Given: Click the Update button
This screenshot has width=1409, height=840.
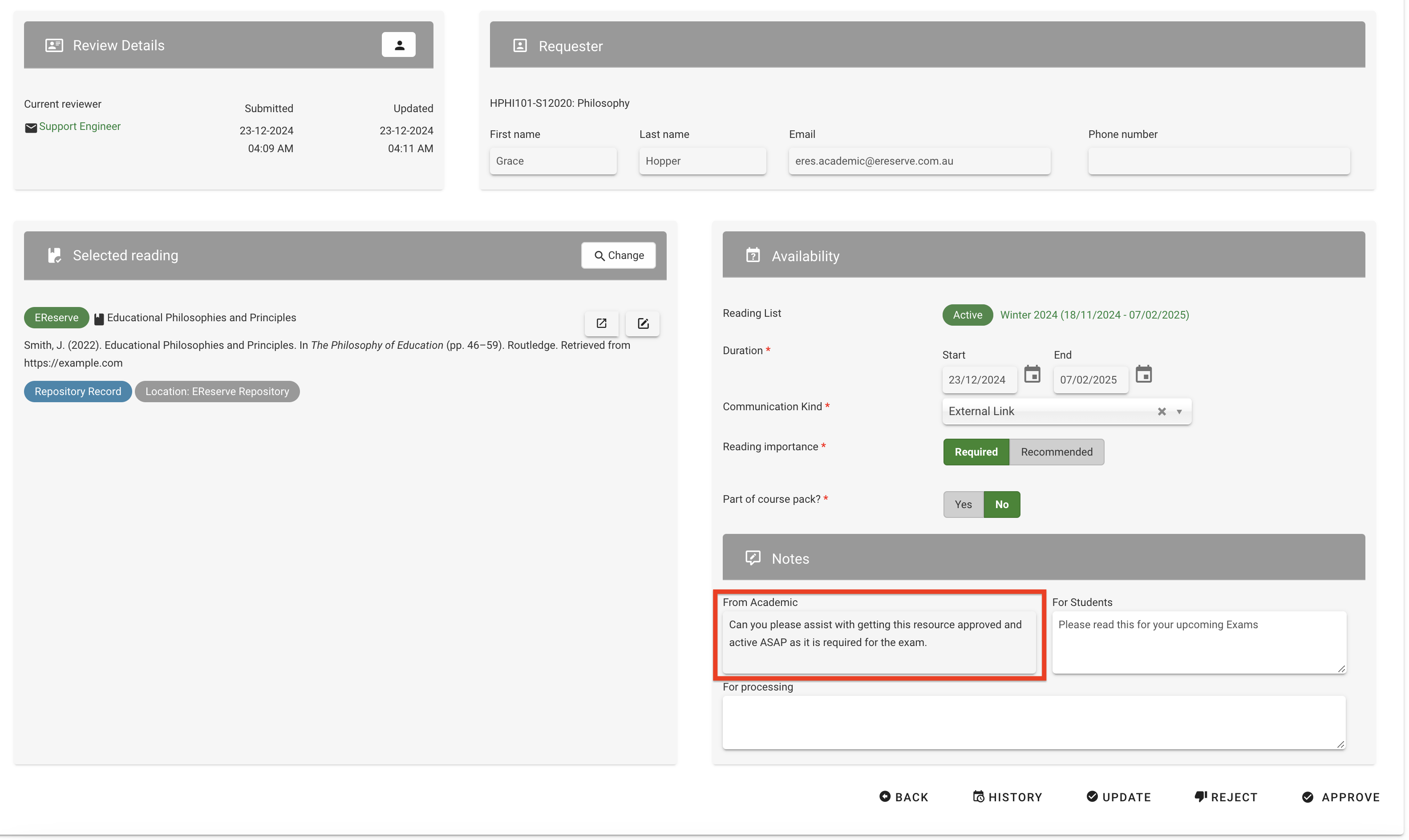Looking at the screenshot, I should 1118,797.
